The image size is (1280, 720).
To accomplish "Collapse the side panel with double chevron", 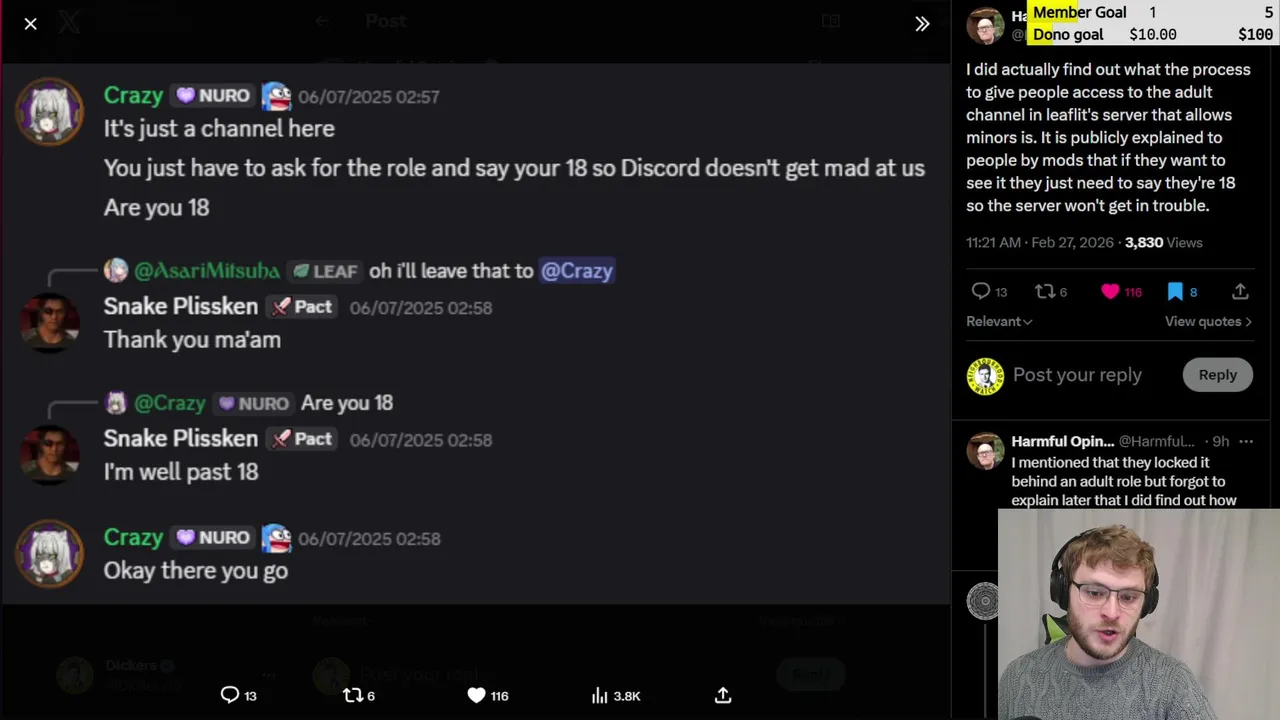I will click(x=922, y=23).
